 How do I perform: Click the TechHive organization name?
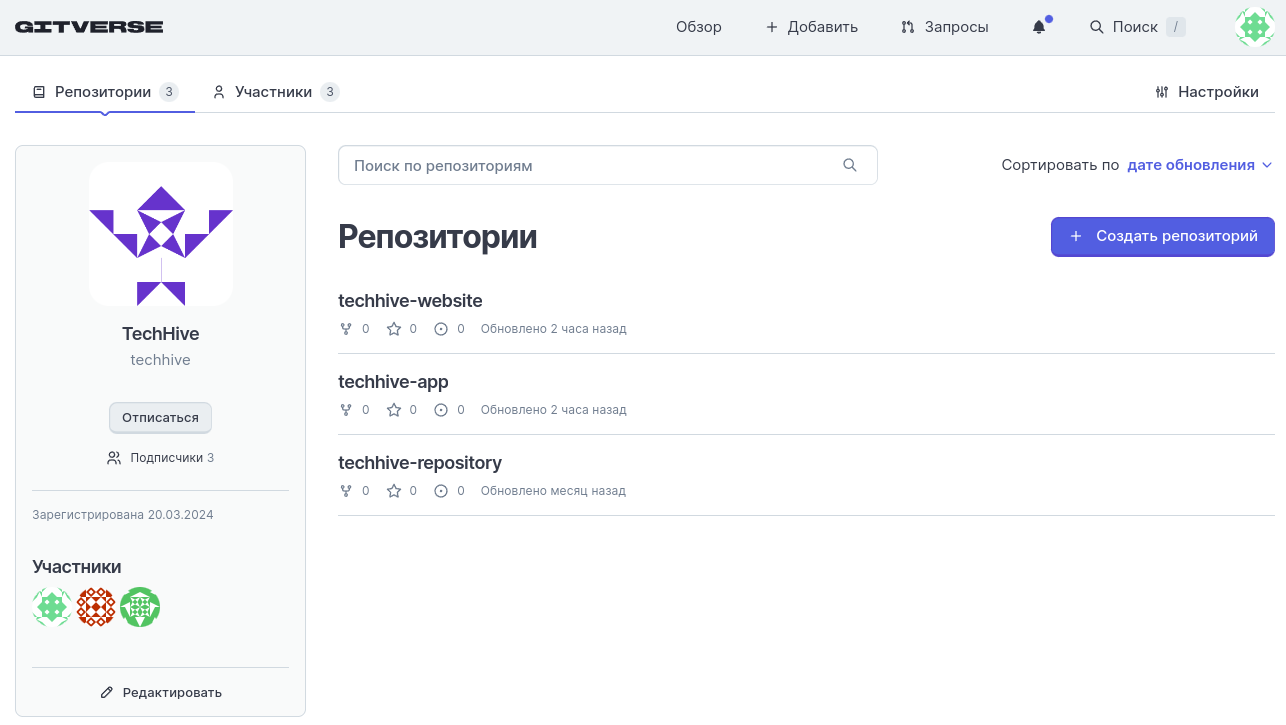pyautogui.click(x=161, y=334)
